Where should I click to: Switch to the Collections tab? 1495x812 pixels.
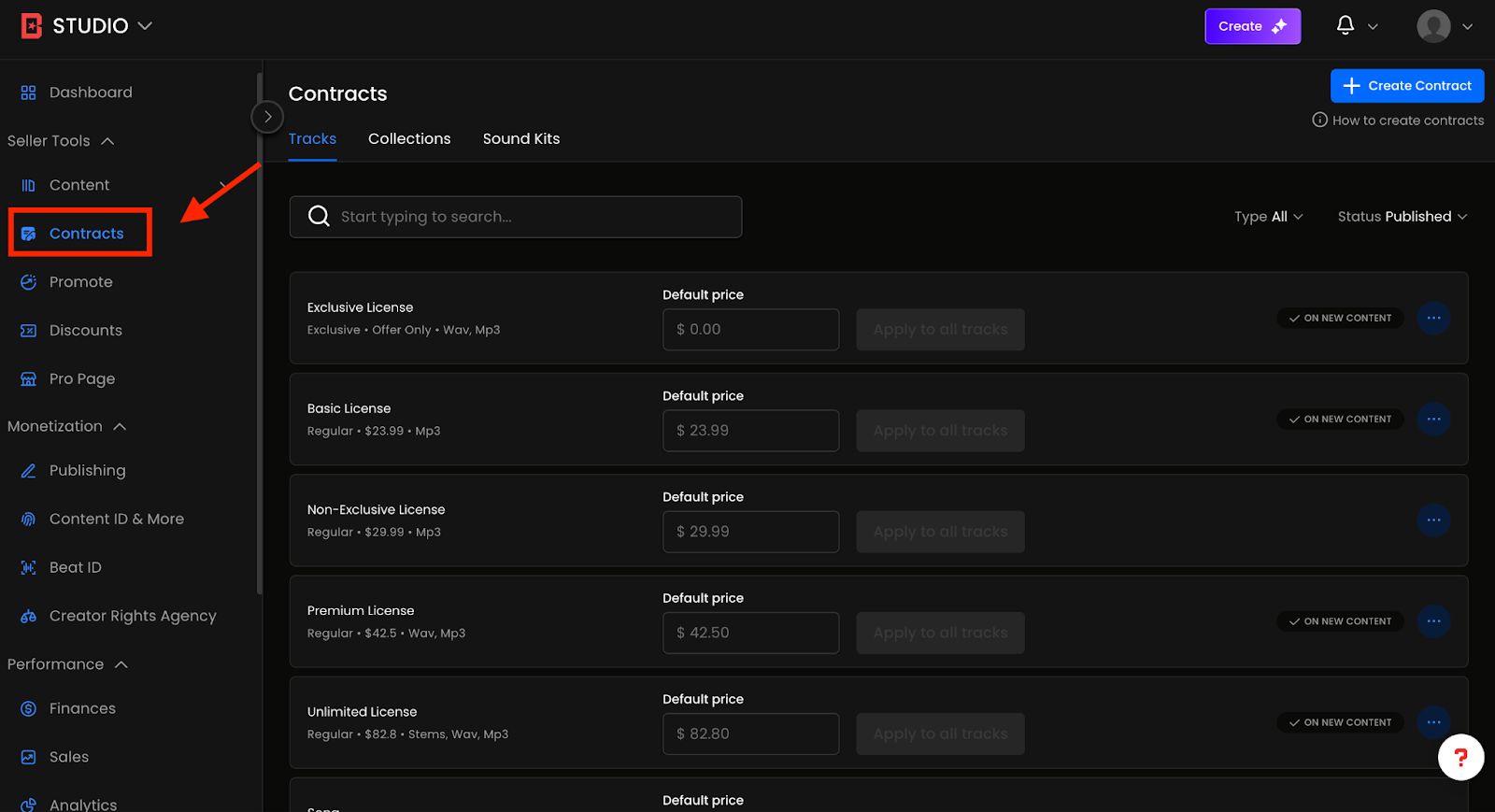409,139
